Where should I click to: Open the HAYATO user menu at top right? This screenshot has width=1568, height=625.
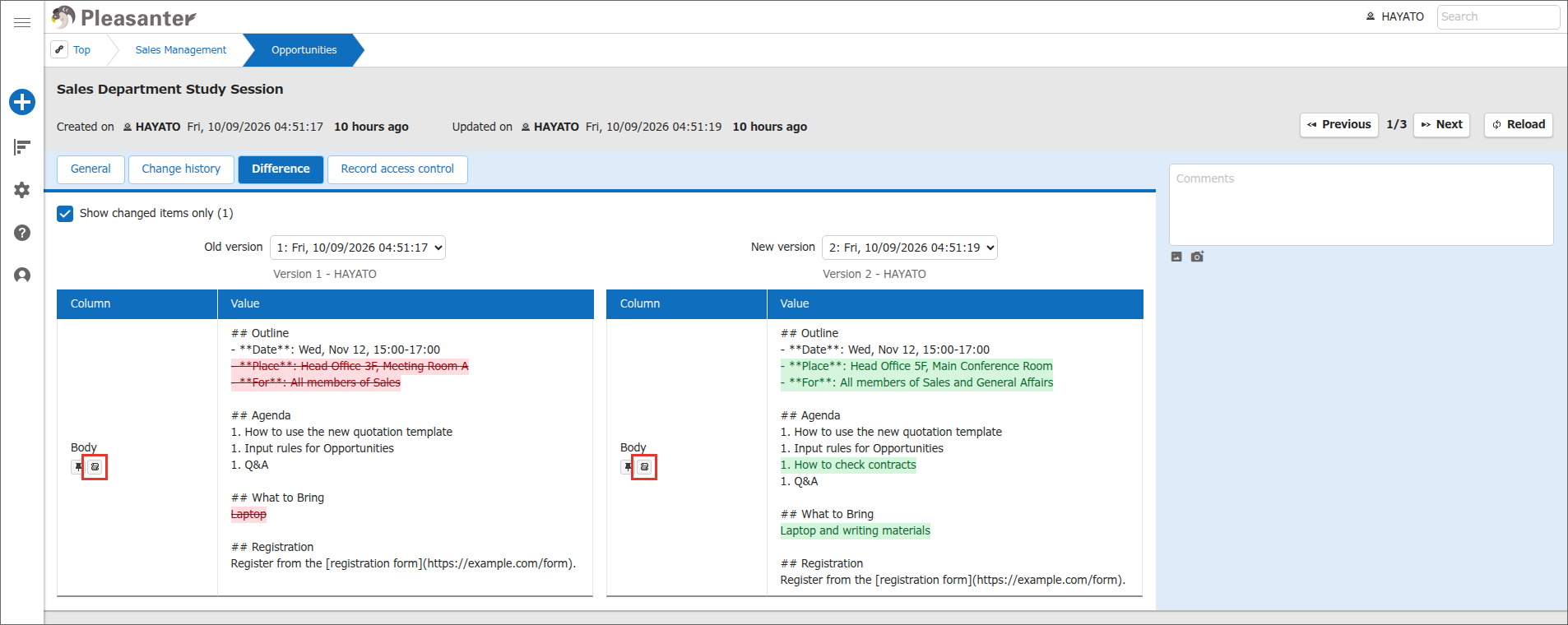(x=1395, y=16)
